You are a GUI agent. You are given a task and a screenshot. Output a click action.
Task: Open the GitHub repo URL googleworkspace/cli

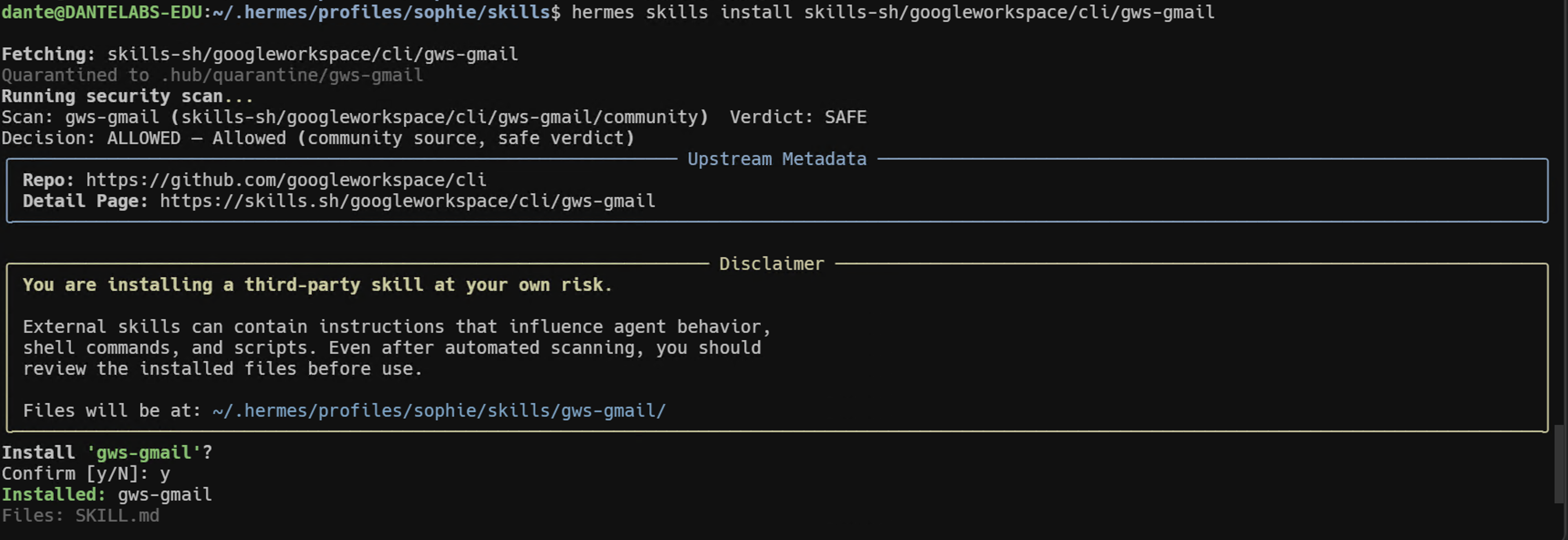click(x=286, y=180)
